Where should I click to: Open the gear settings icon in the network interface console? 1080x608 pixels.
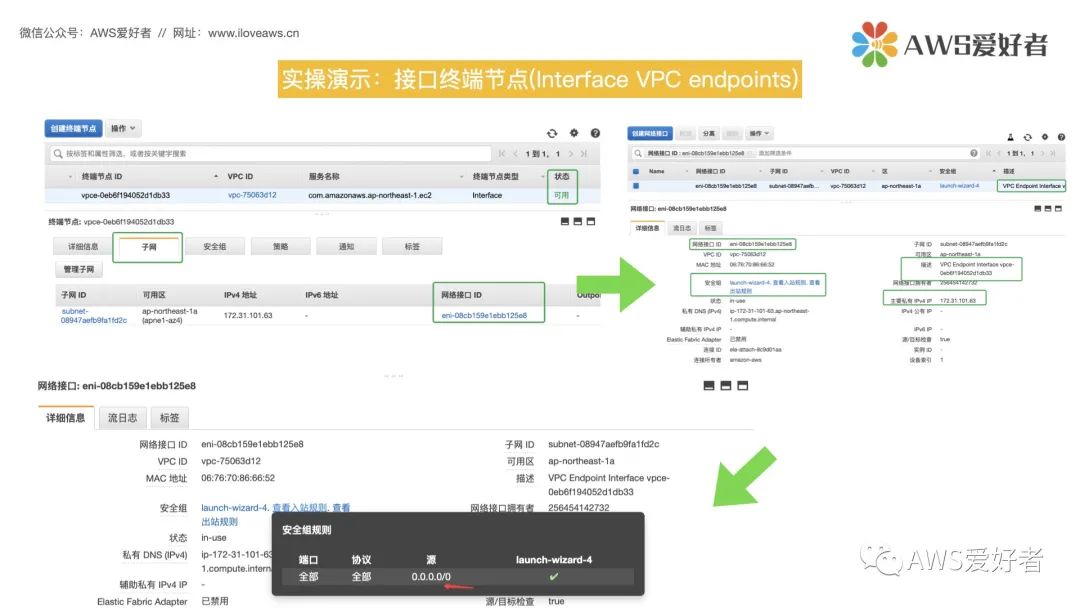pyautogui.click(x=1044, y=137)
